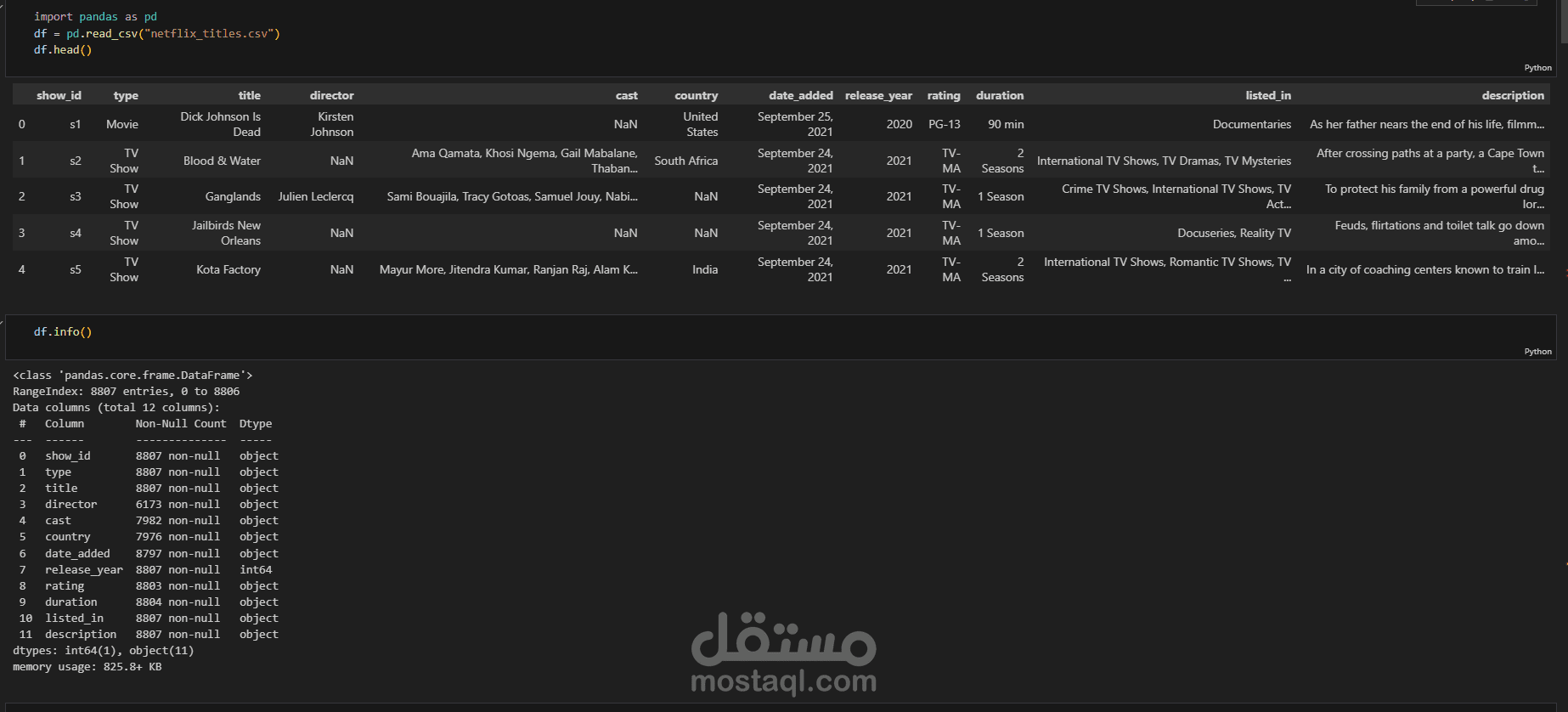The width and height of the screenshot is (1568, 712).
Task: Click the 'country' column header in the table
Action: 696,96
